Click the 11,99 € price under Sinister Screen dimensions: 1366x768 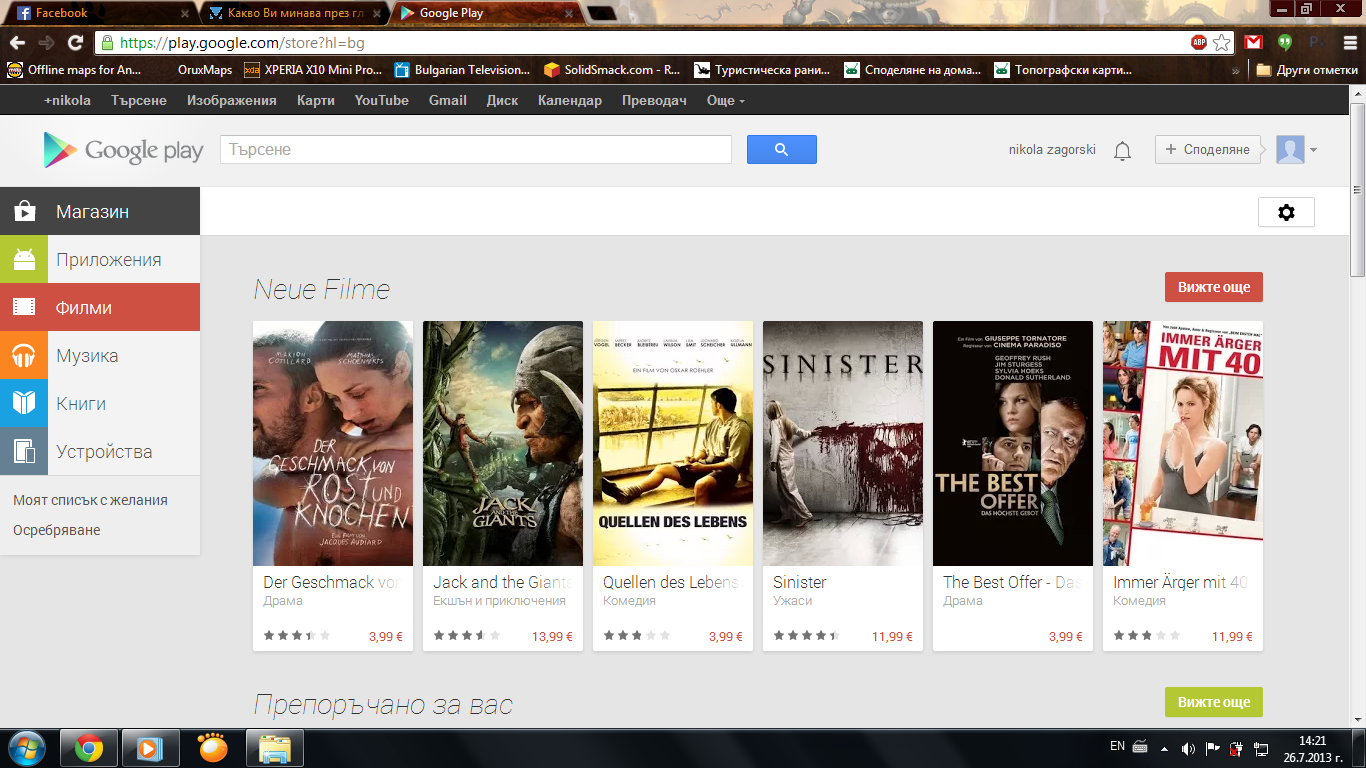tap(892, 636)
